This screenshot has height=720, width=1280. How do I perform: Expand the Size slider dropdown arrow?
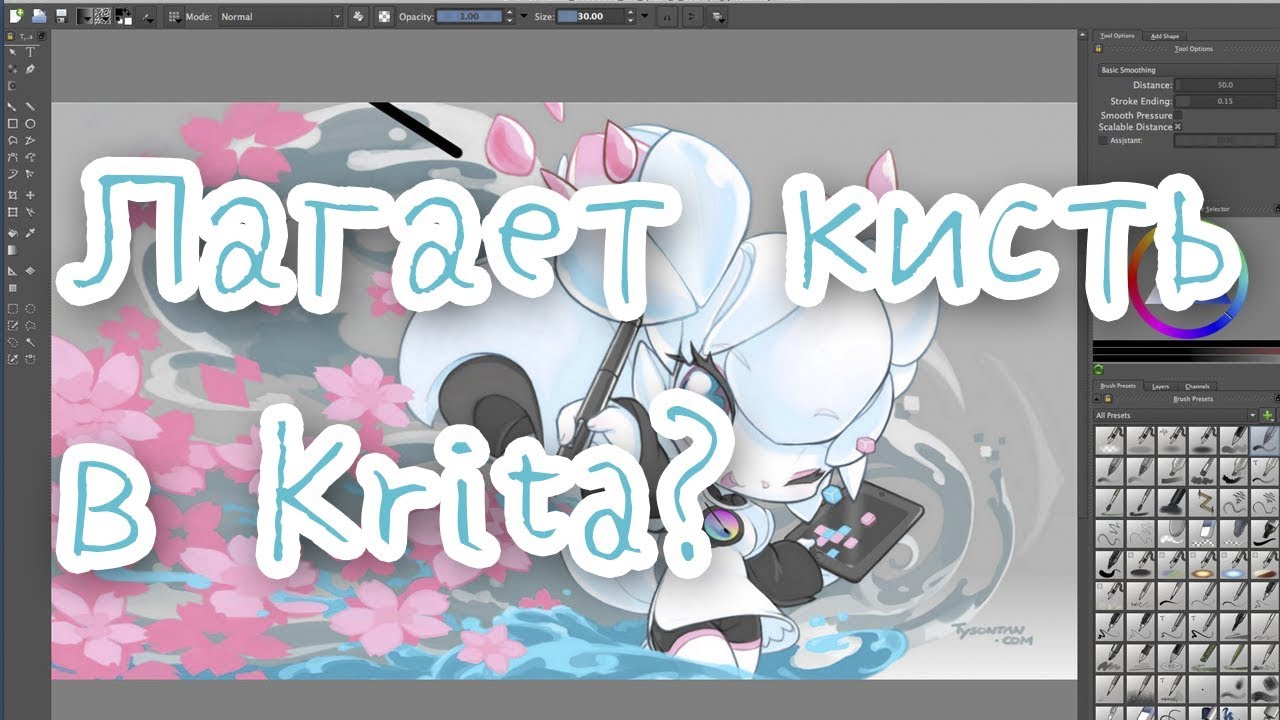[644, 17]
